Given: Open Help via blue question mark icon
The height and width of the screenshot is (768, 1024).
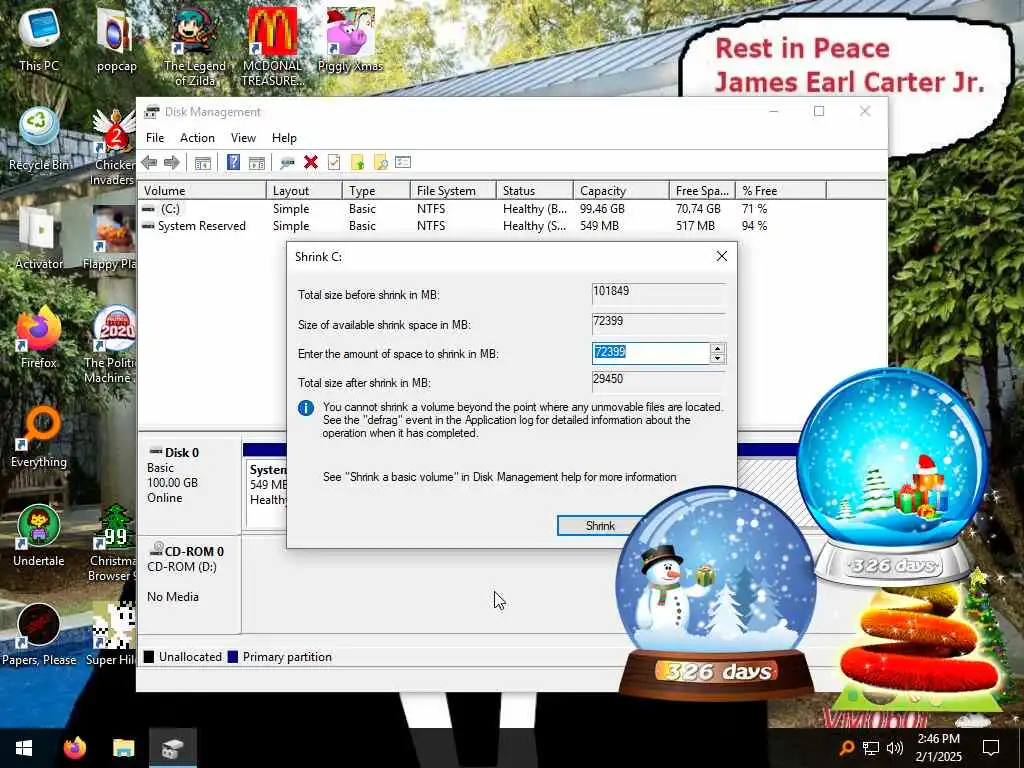Looking at the screenshot, I should [233, 163].
